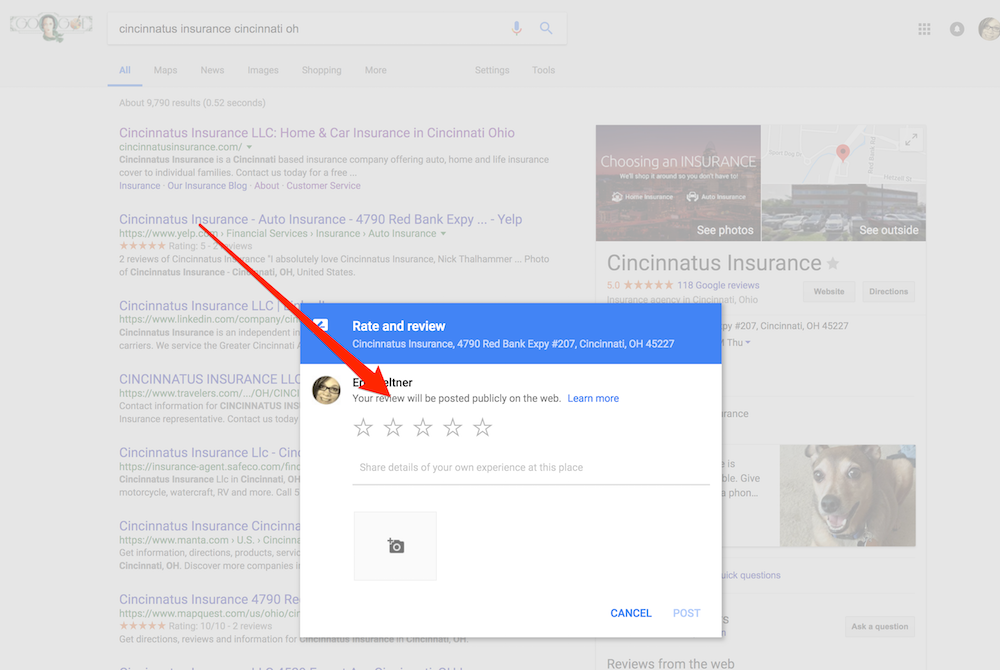The image size is (1000, 670).
Task: Open the See photos thumbnail
Action: coord(678,183)
